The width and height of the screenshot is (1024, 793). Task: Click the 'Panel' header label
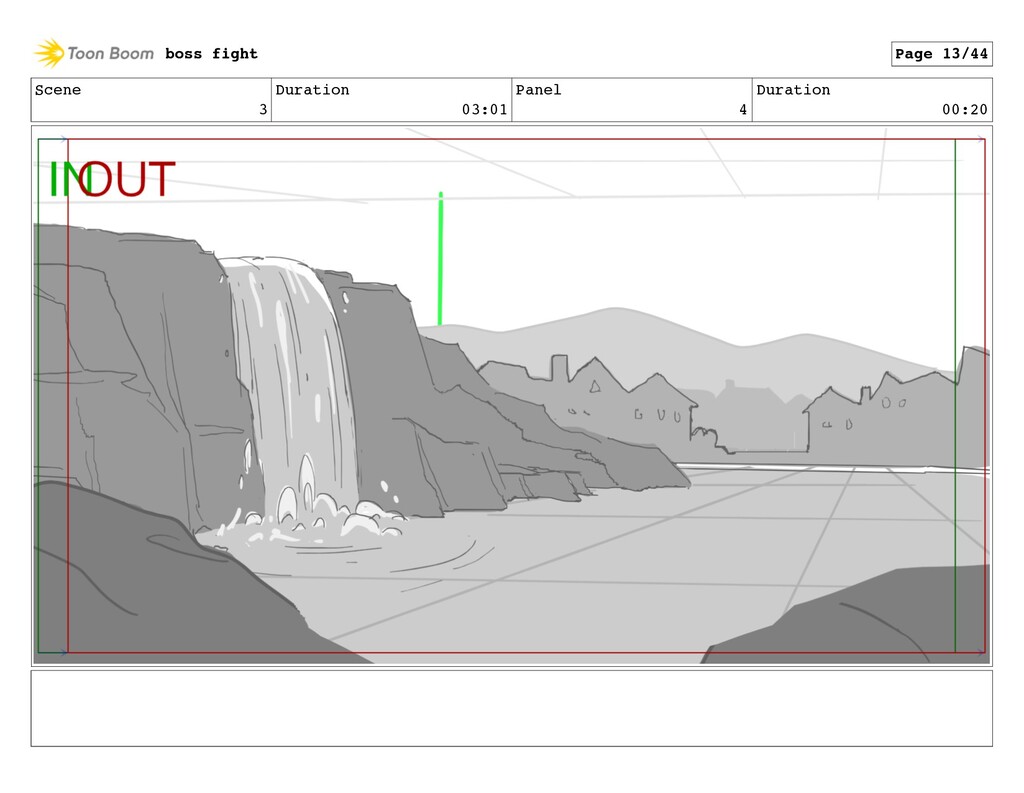pyautogui.click(x=538, y=89)
